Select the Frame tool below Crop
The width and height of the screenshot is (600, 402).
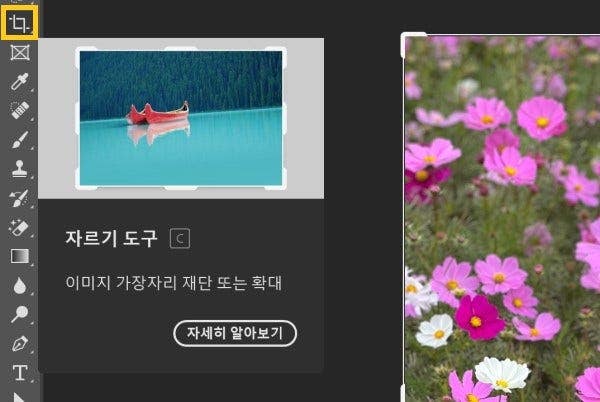(20, 52)
